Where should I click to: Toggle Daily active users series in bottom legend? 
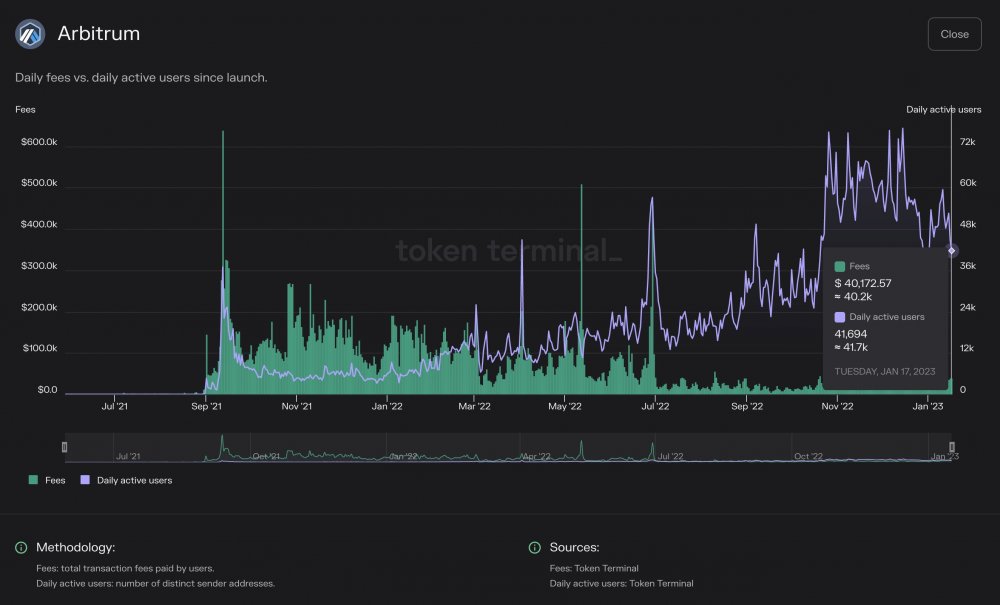pyautogui.click(x=126, y=480)
